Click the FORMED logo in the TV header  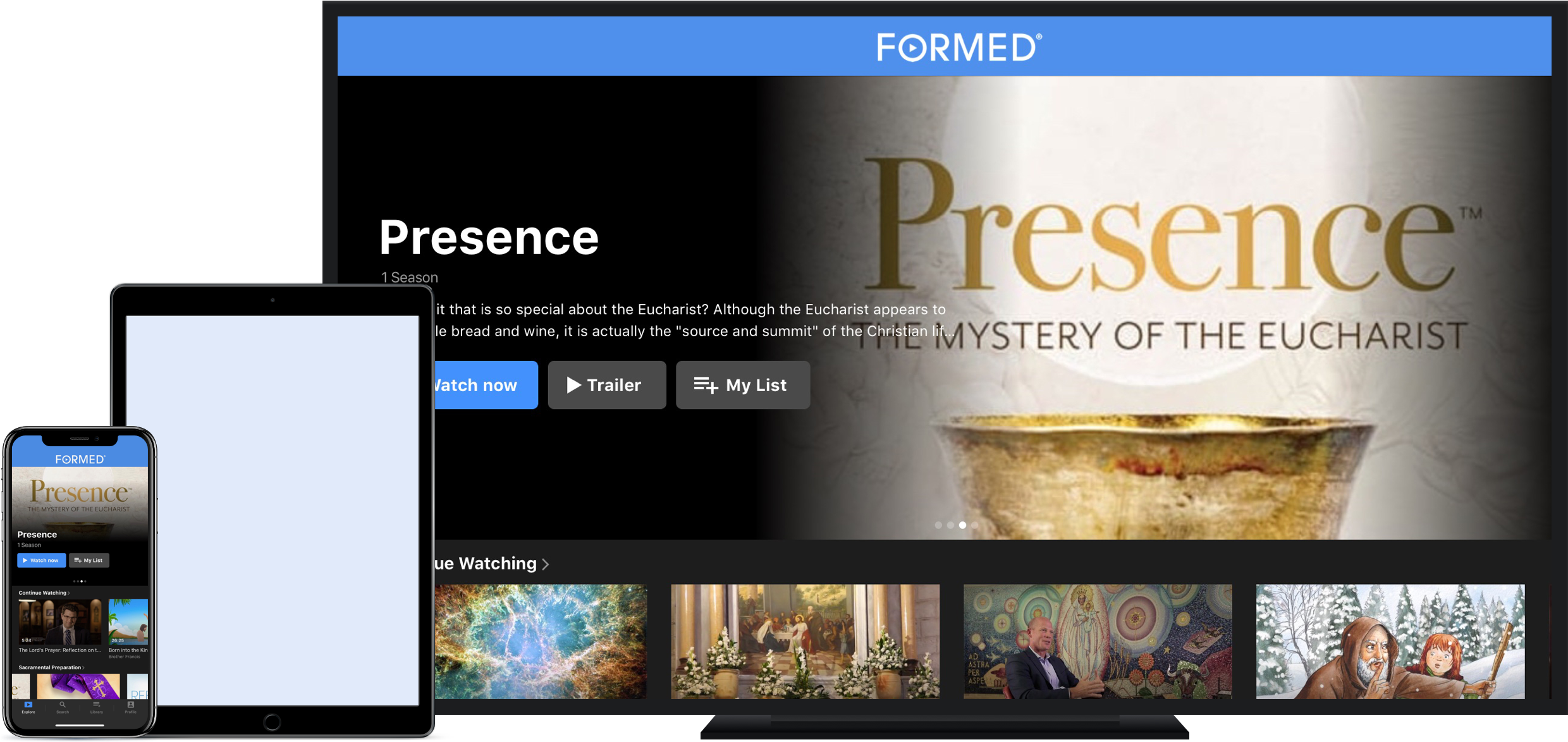[x=959, y=47]
